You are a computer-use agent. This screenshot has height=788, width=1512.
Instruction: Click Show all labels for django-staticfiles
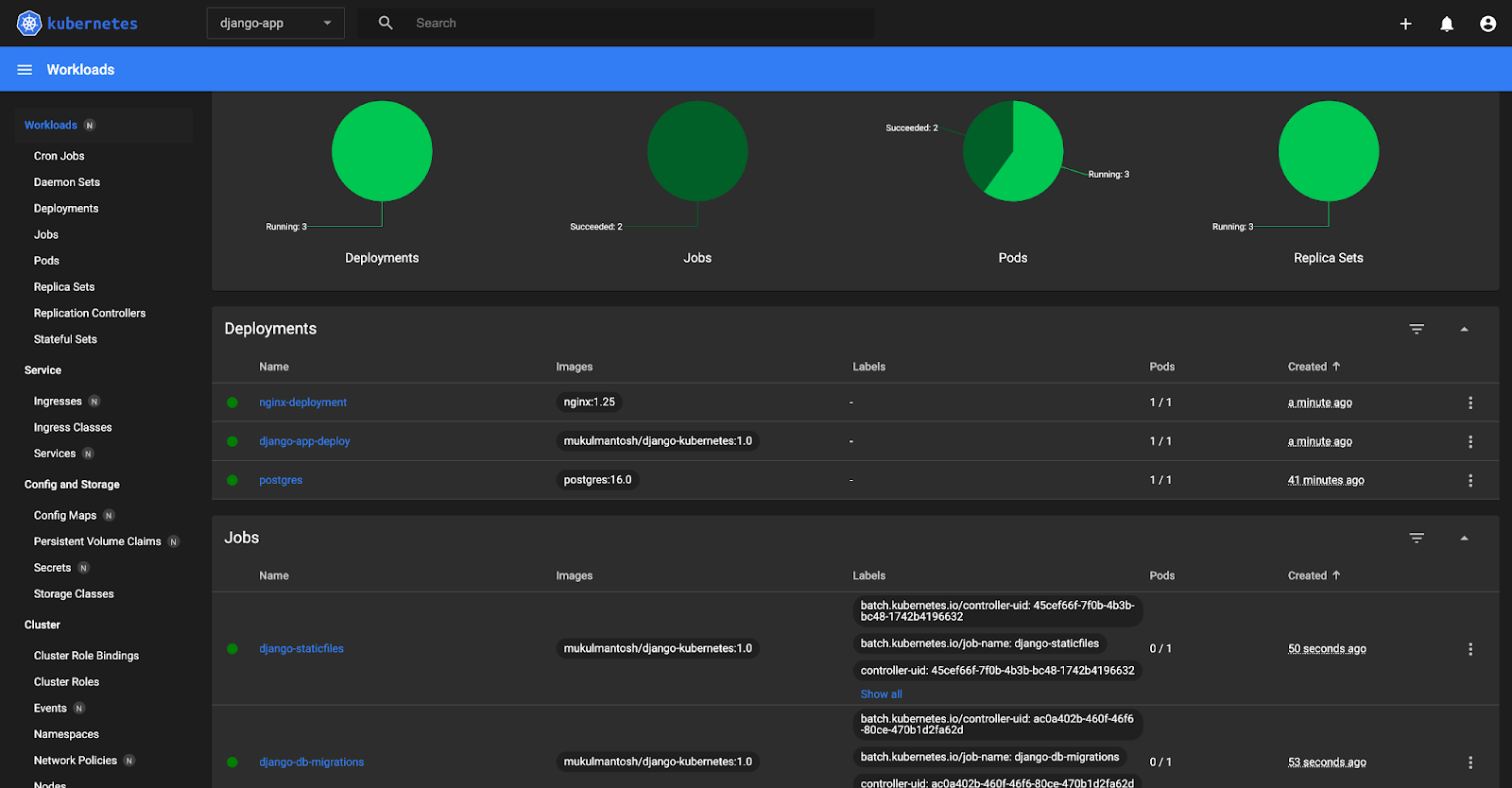pos(881,694)
